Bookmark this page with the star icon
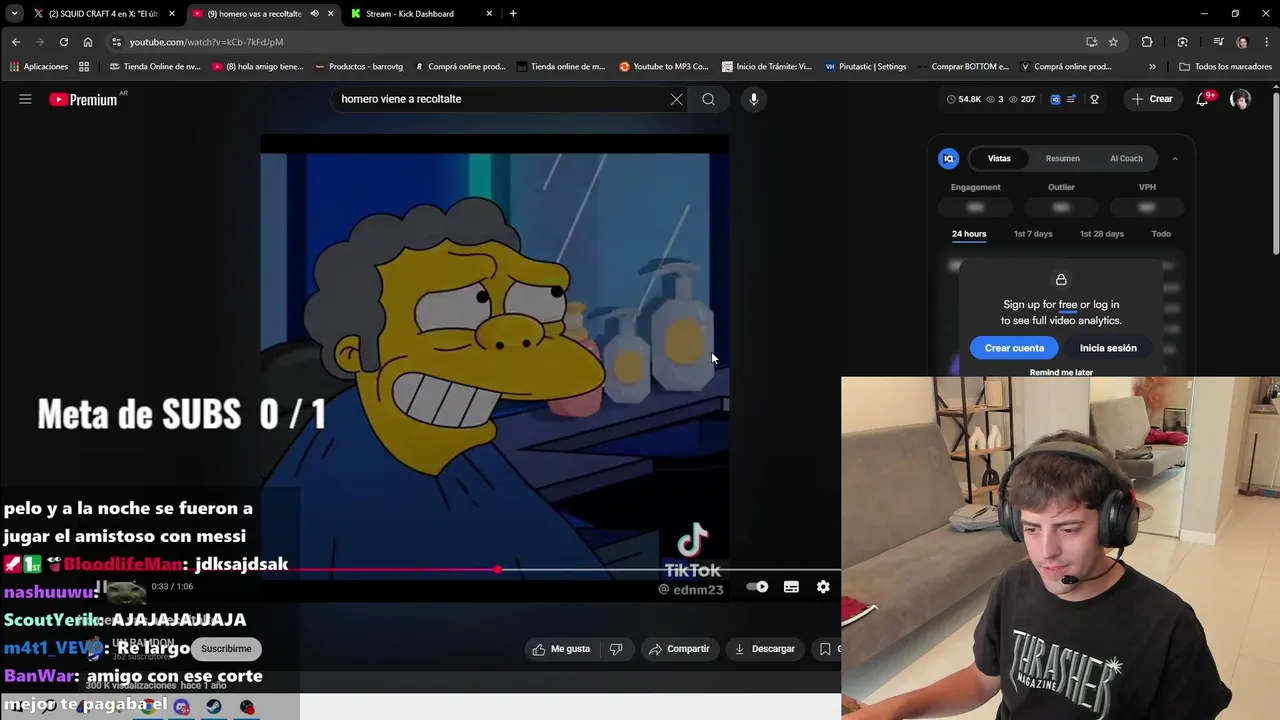 point(1113,42)
